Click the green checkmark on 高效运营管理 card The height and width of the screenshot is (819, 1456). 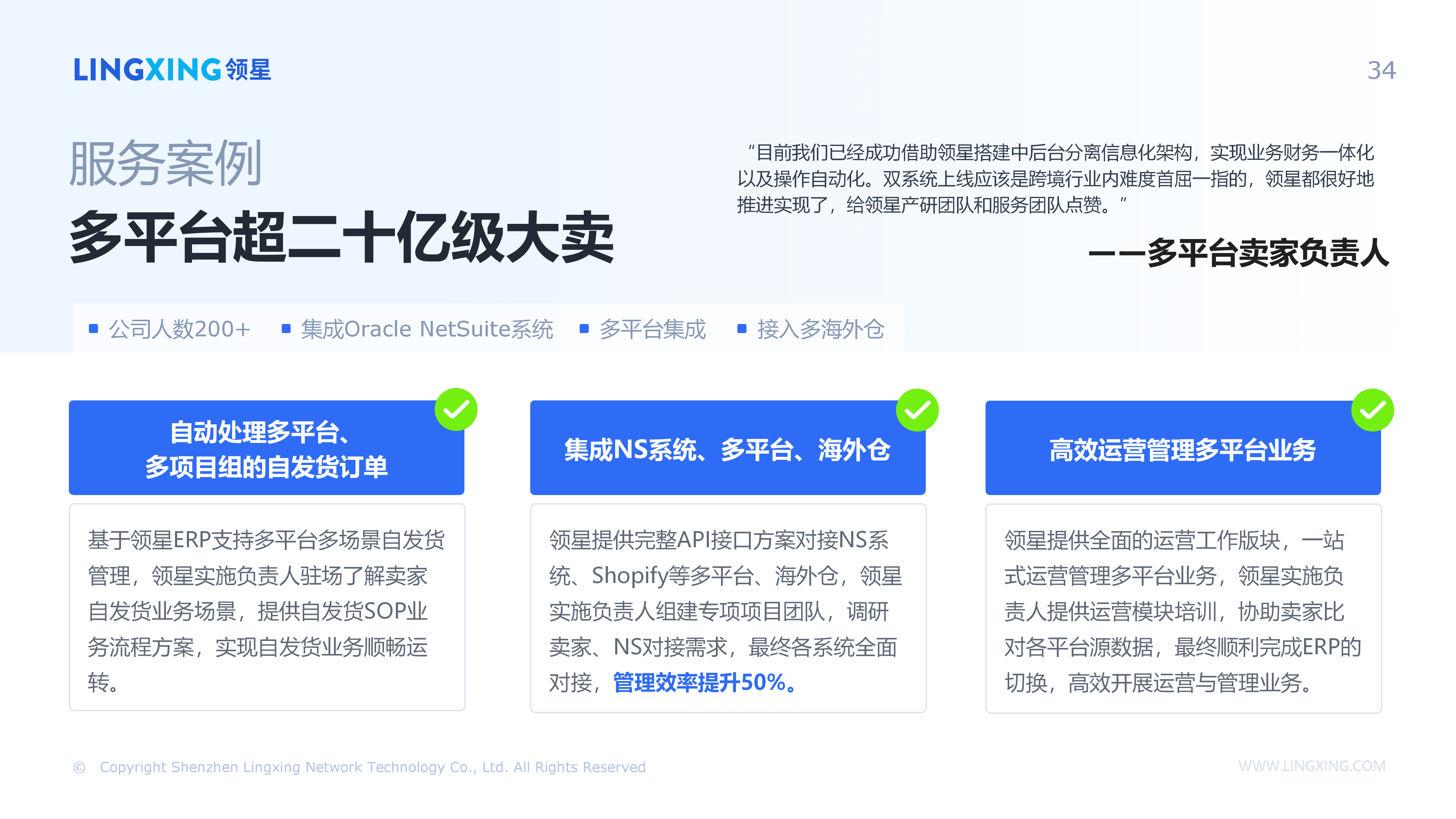[1372, 410]
